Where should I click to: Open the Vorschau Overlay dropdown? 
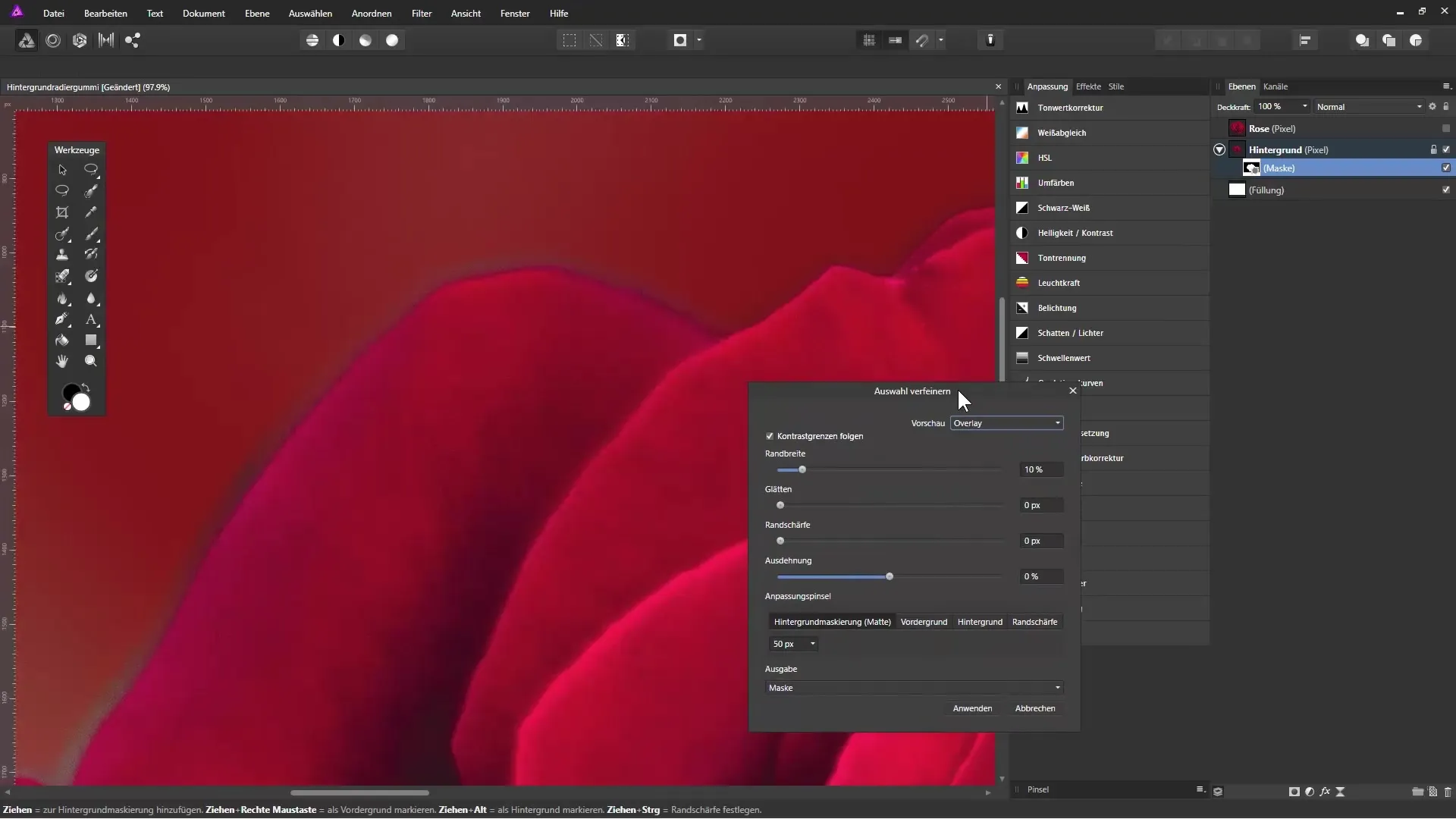pyautogui.click(x=1006, y=423)
